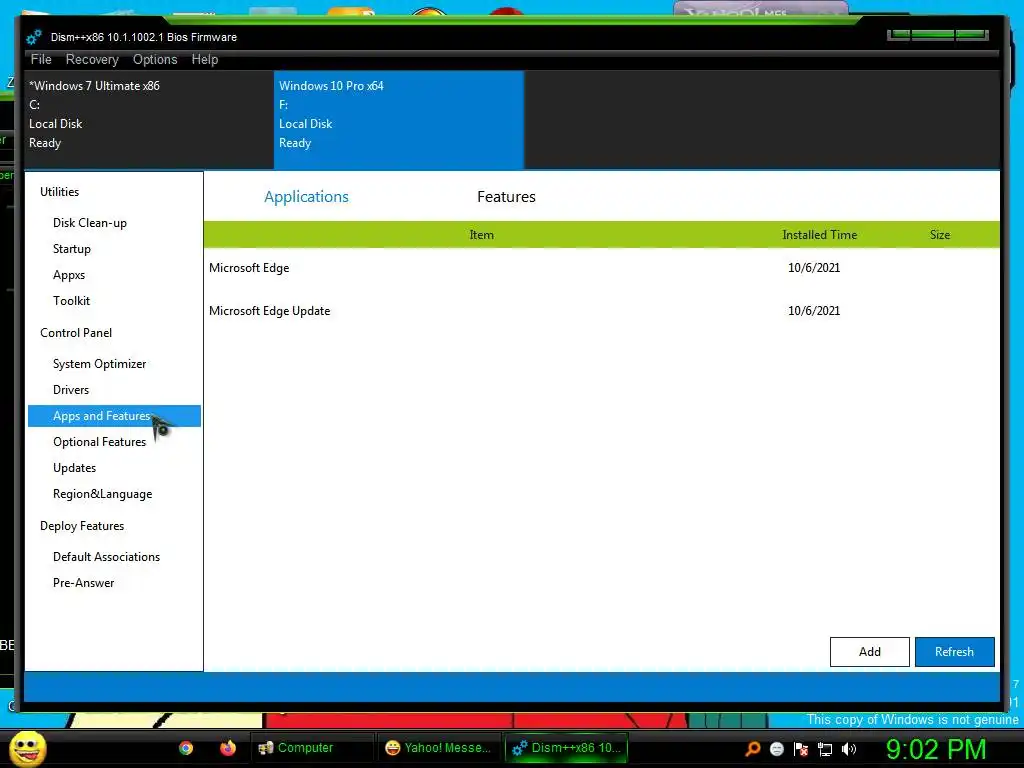Open the network tray icon
The width and height of the screenshot is (1024, 768).
pos(825,748)
